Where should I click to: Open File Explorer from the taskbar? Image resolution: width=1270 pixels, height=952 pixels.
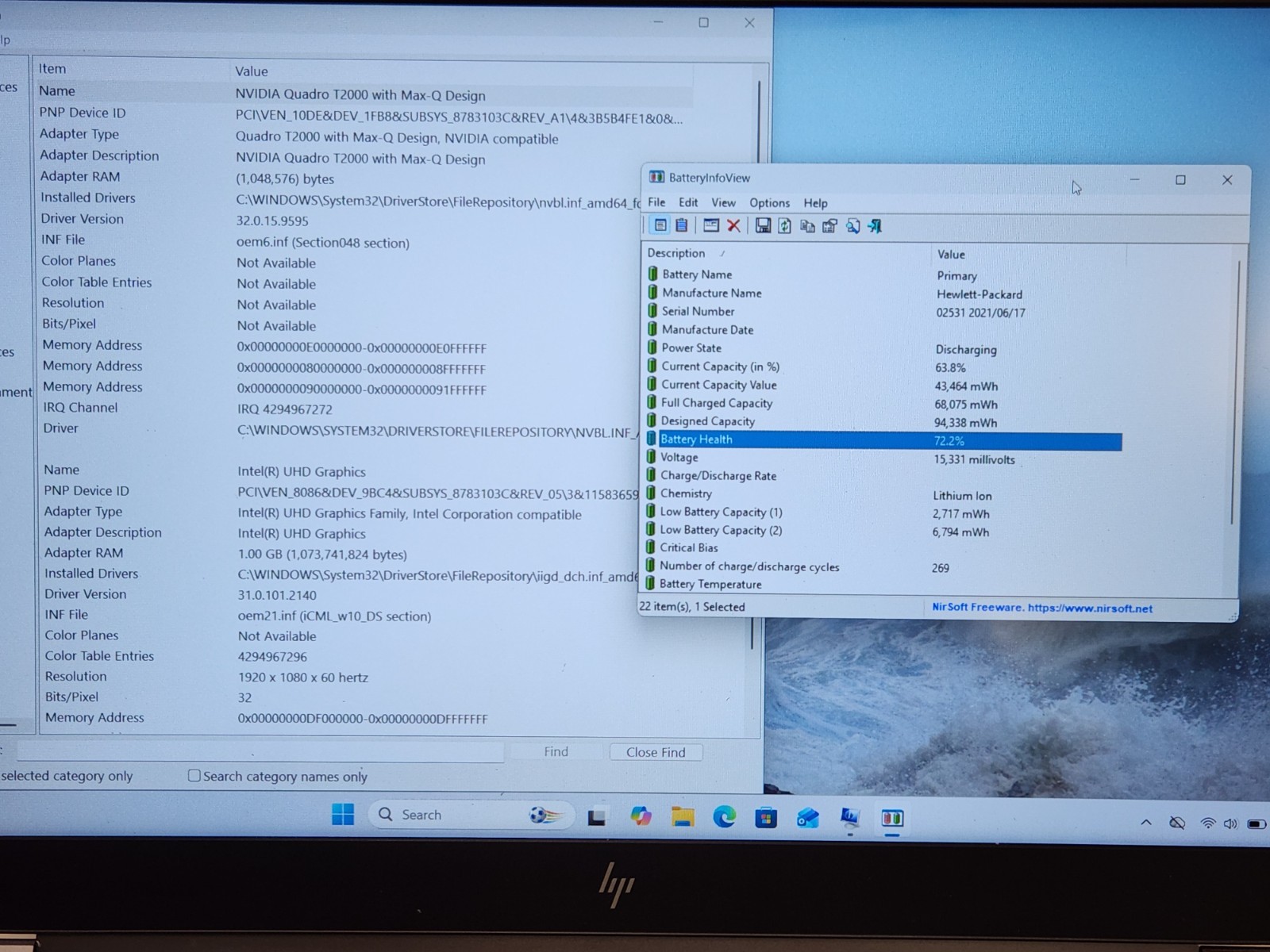[x=683, y=816]
